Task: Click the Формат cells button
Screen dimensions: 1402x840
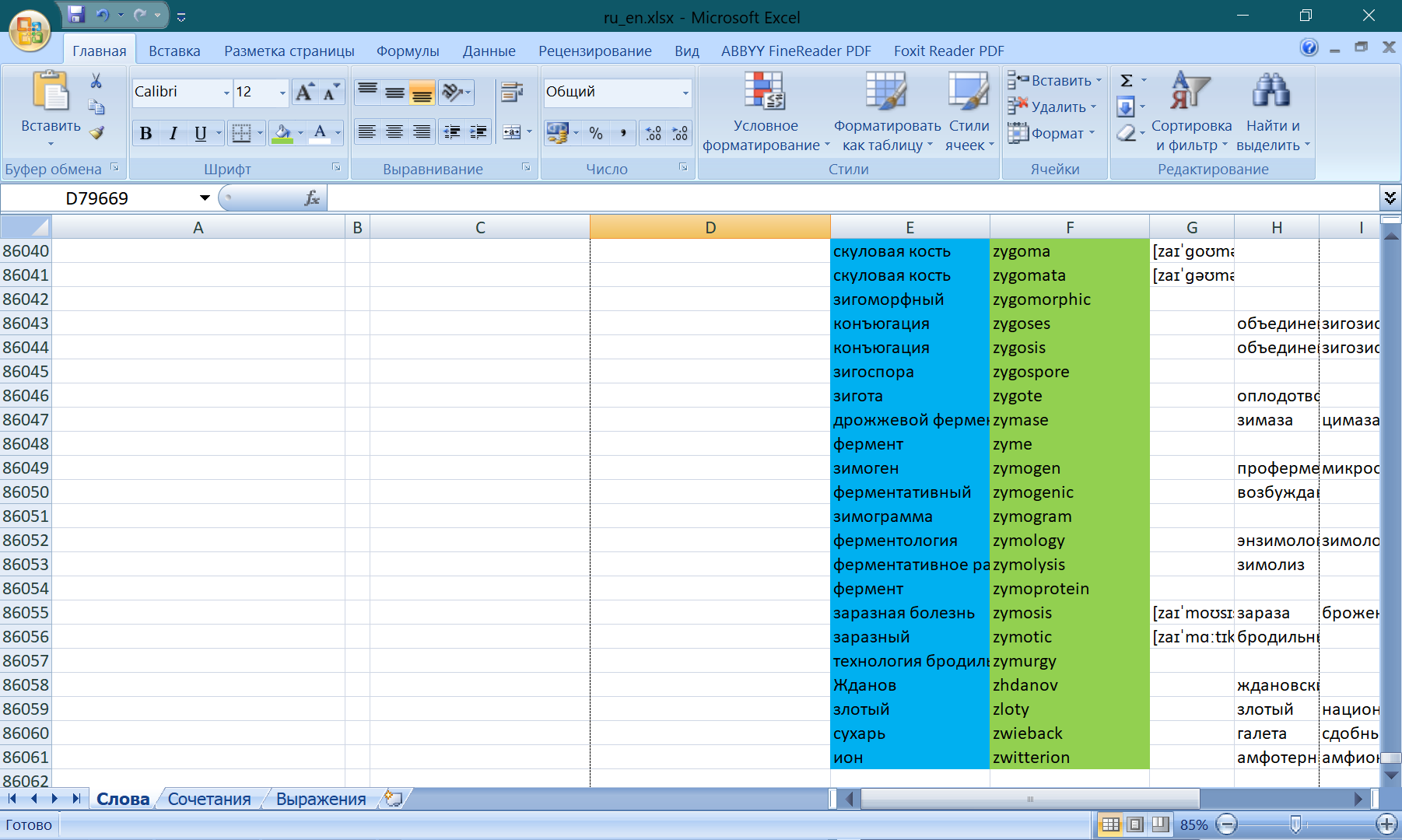Action: [x=1052, y=134]
